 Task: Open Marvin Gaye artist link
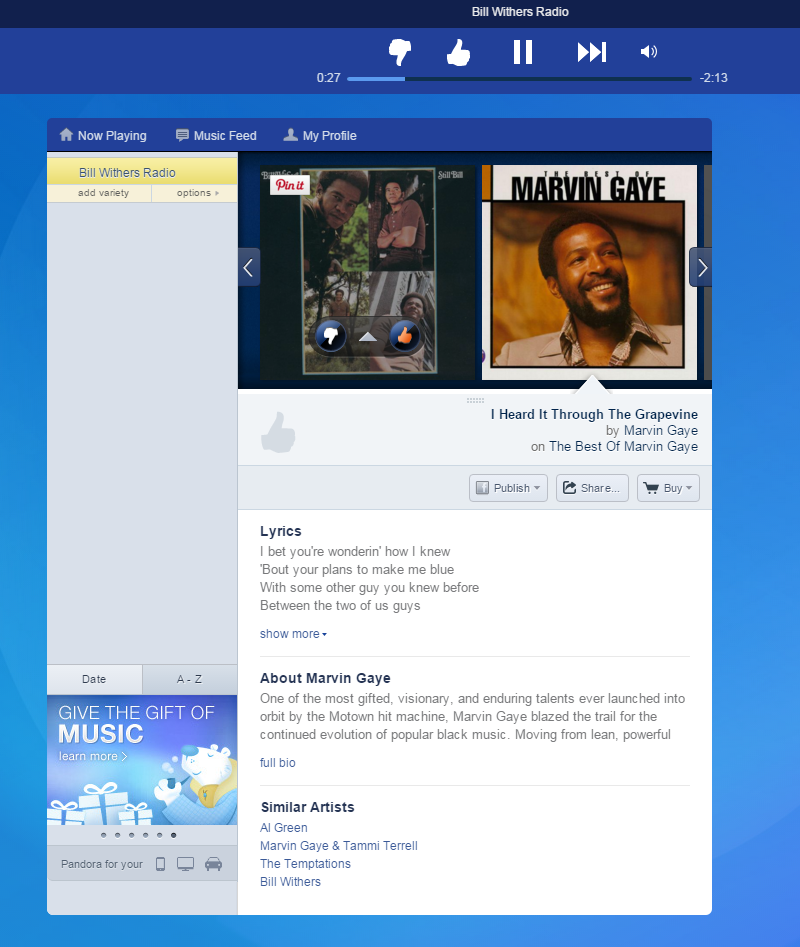661,431
